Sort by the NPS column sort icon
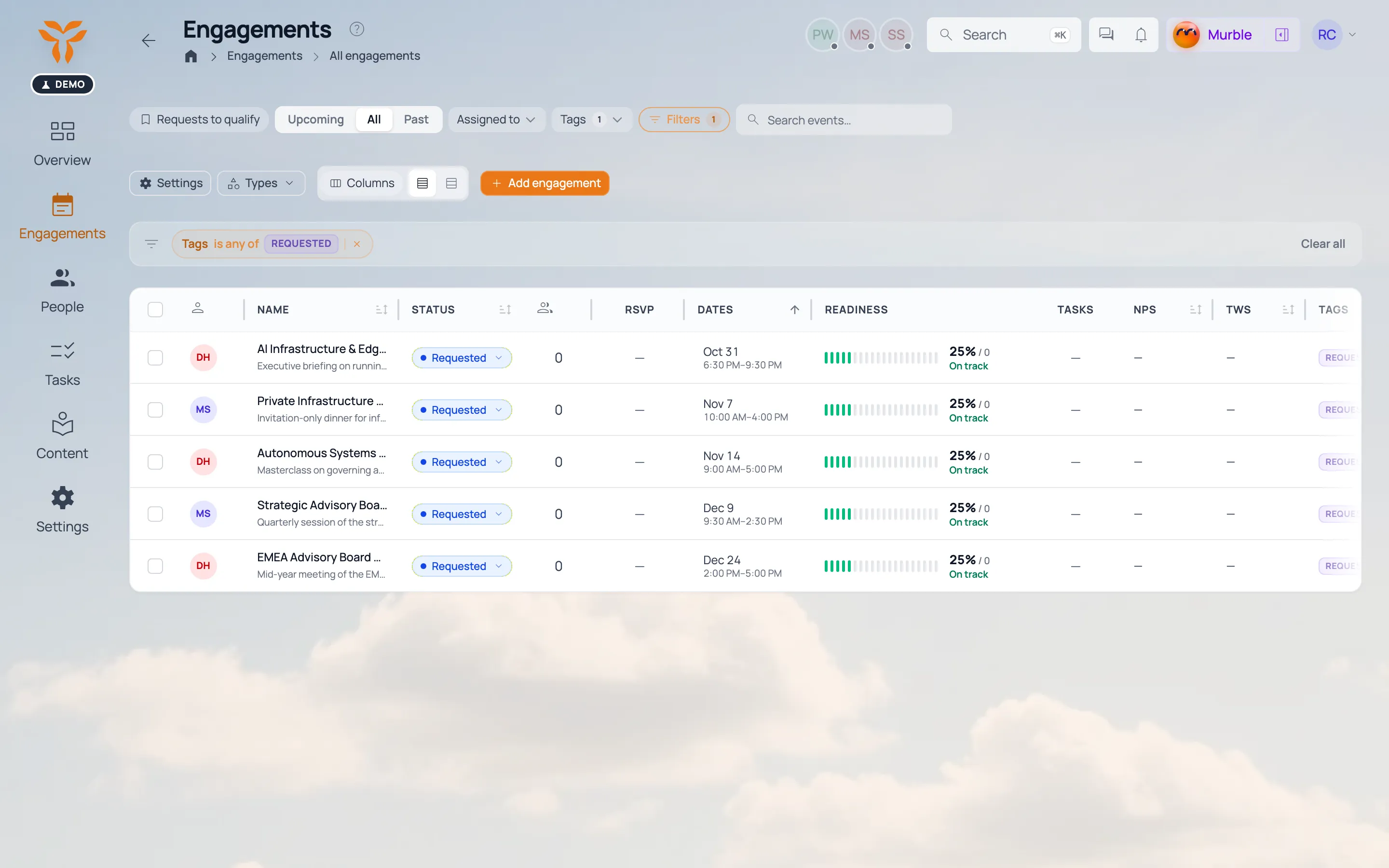 [1196, 310]
